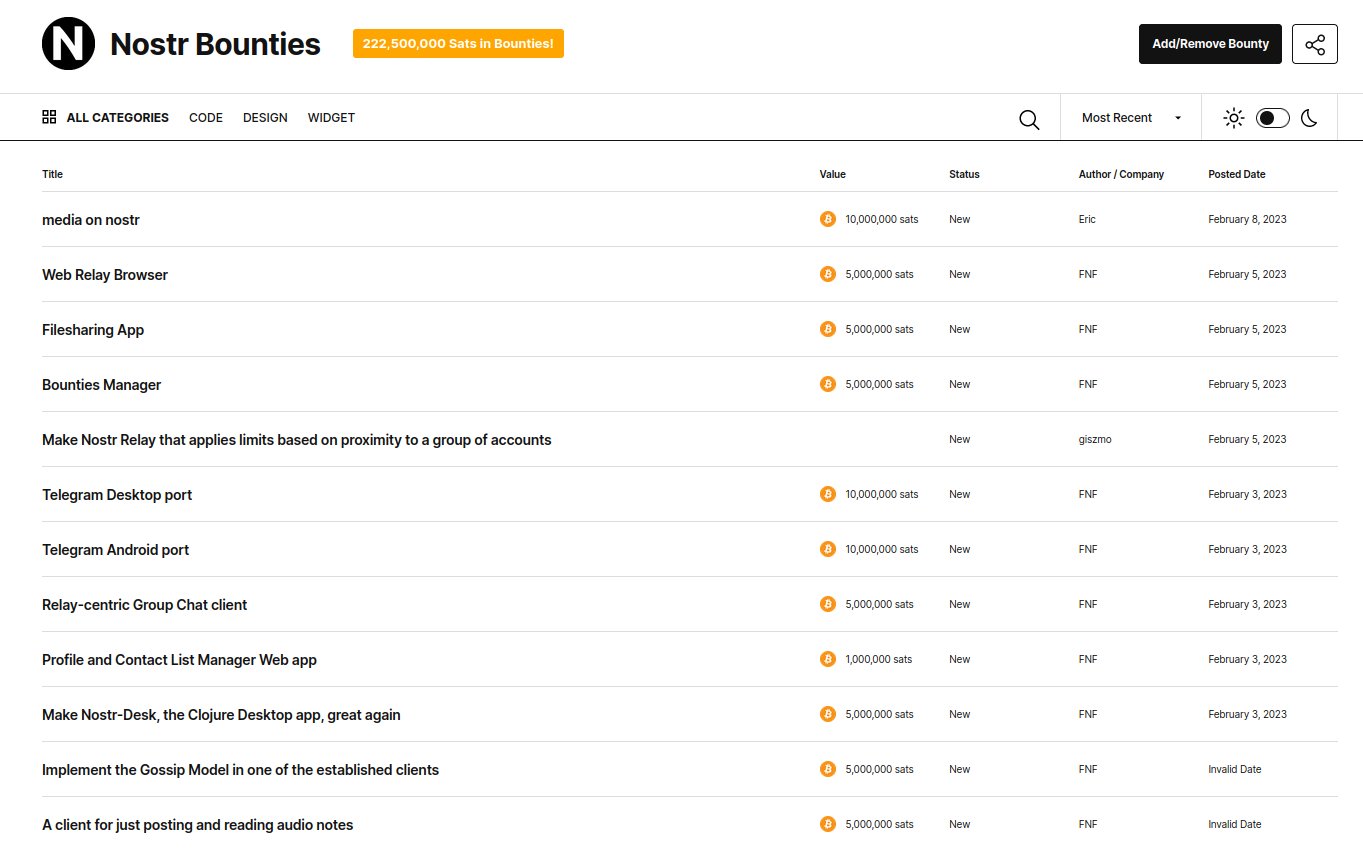The height and width of the screenshot is (849, 1363).
Task: Click '10,000,000 sats' in media on nostr row
Action: point(882,219)
